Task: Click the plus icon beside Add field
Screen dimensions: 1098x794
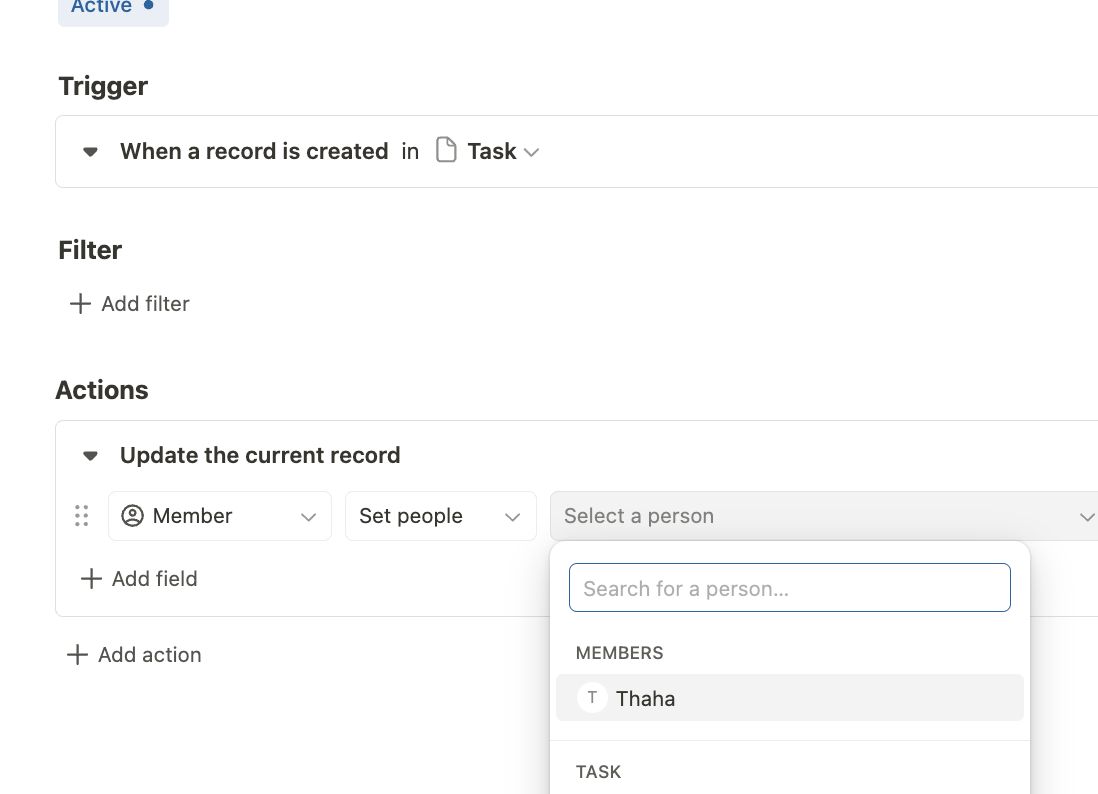Action: click(91, 579)
